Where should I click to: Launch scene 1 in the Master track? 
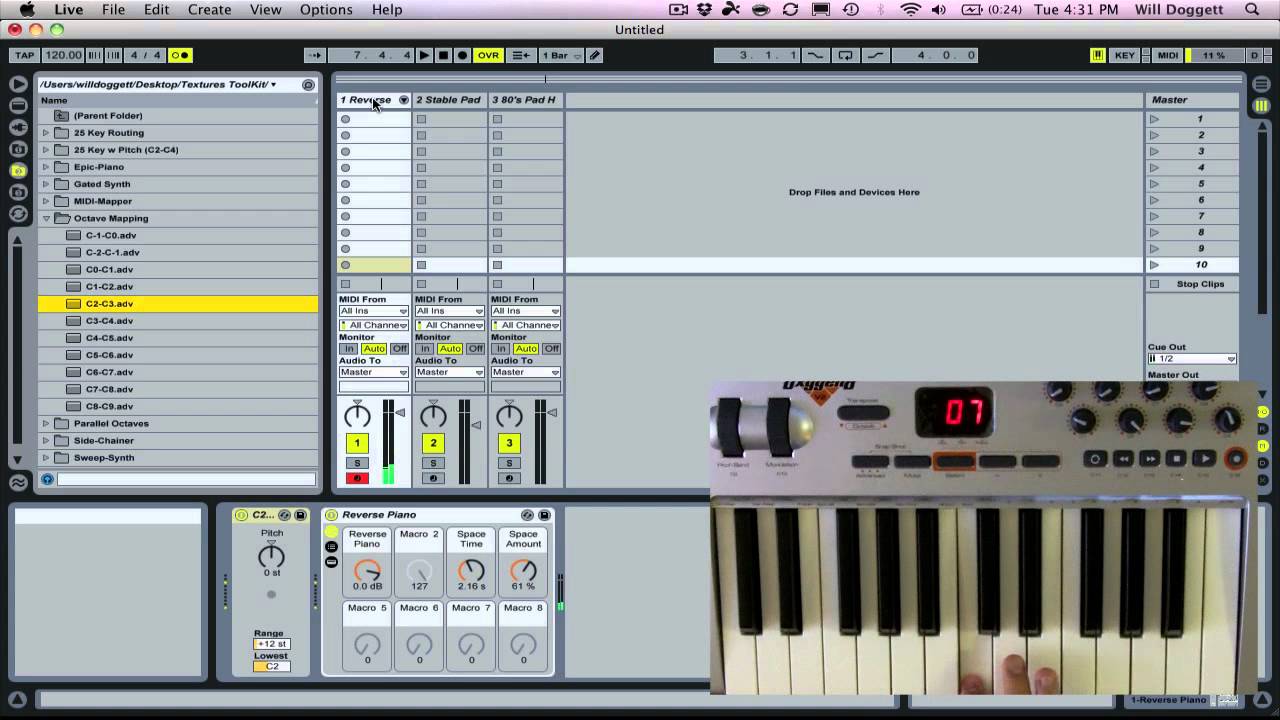point(1154,119)
